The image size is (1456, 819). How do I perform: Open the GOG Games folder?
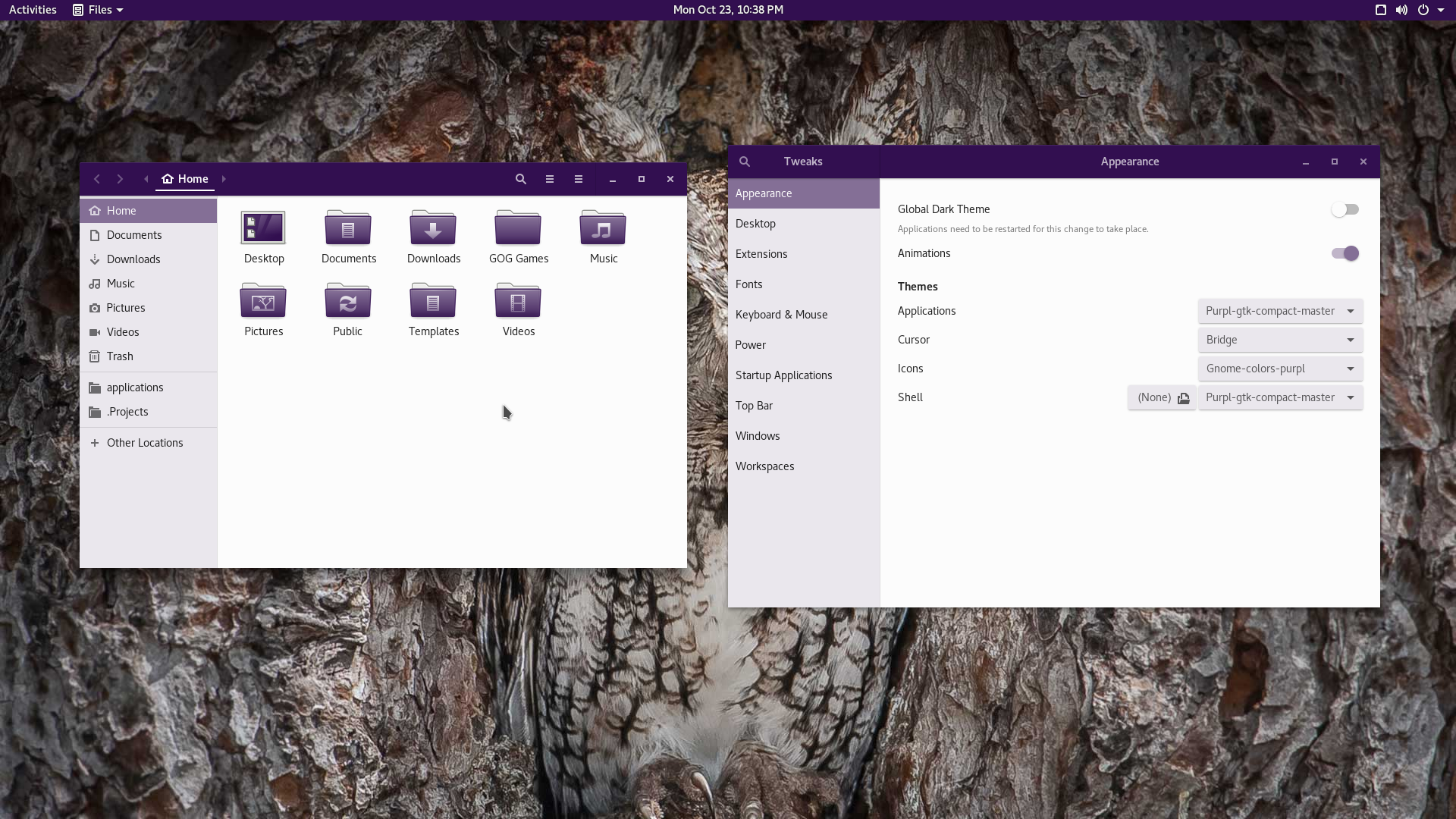tap(518, 227)
